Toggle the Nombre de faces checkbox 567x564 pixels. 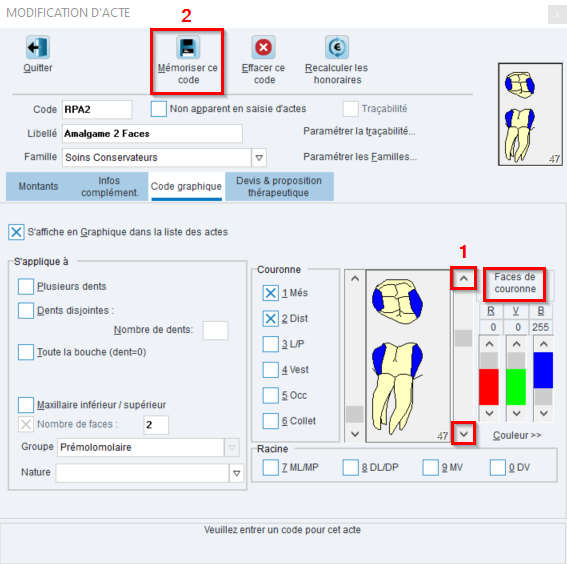[26, 424]
